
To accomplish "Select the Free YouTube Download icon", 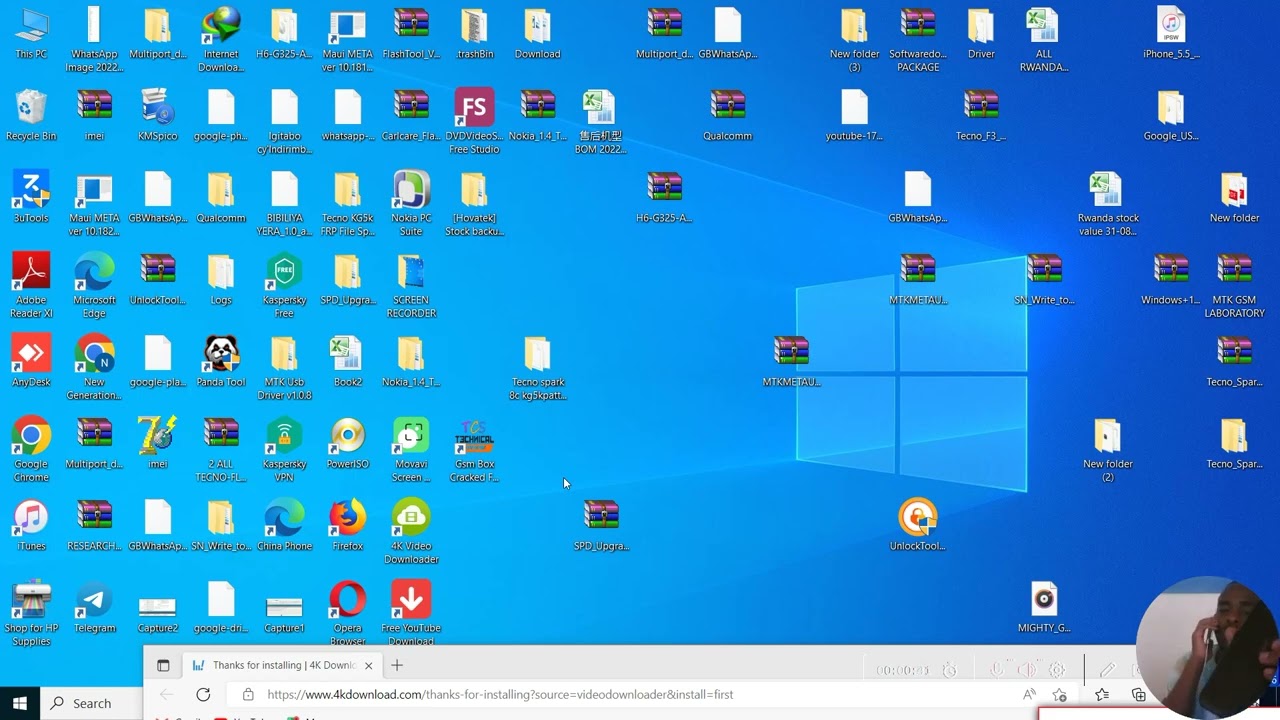I will pyautogui.click(x=411, y=613).
